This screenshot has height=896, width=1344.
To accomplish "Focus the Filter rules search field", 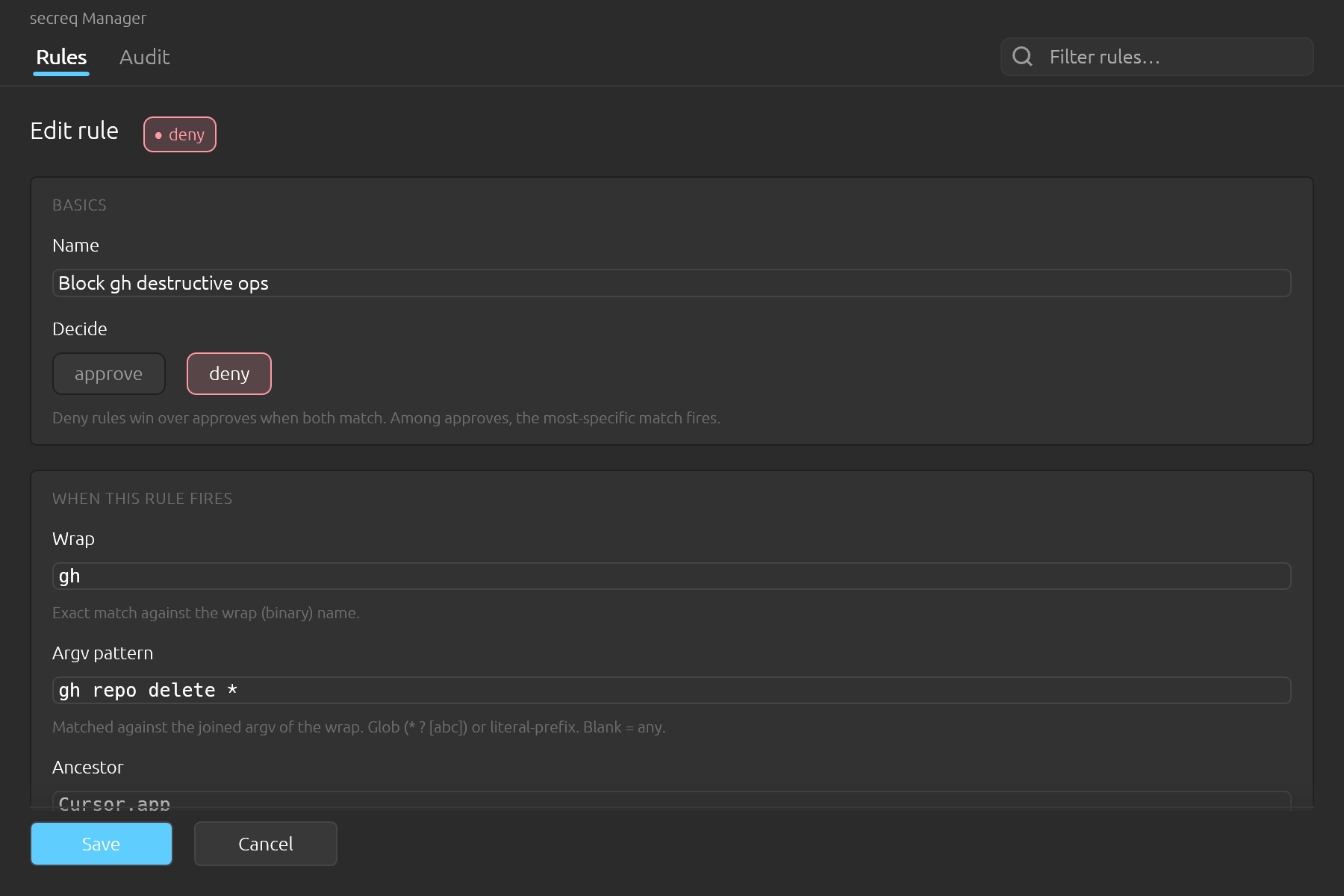I will pos(1157,57).
